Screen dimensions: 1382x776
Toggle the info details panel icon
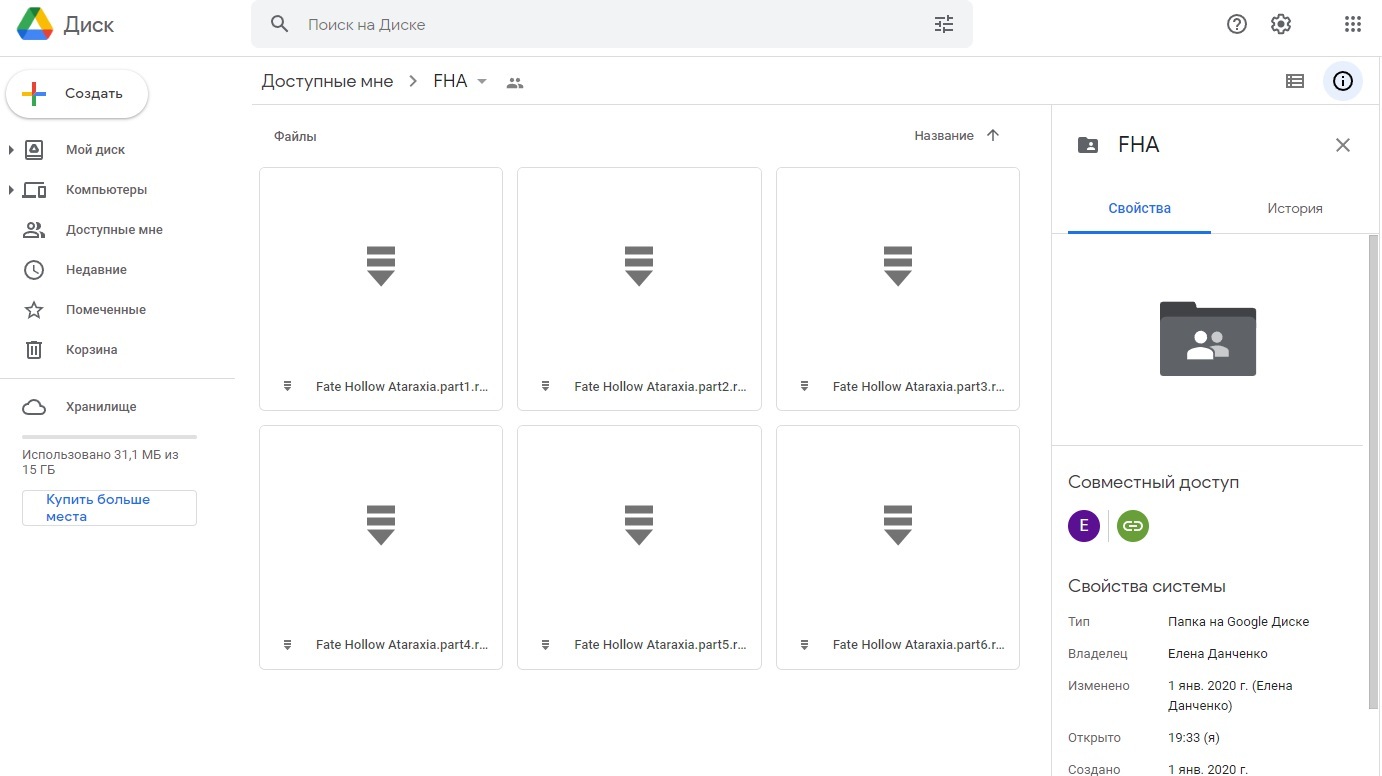coord(1343,82)
